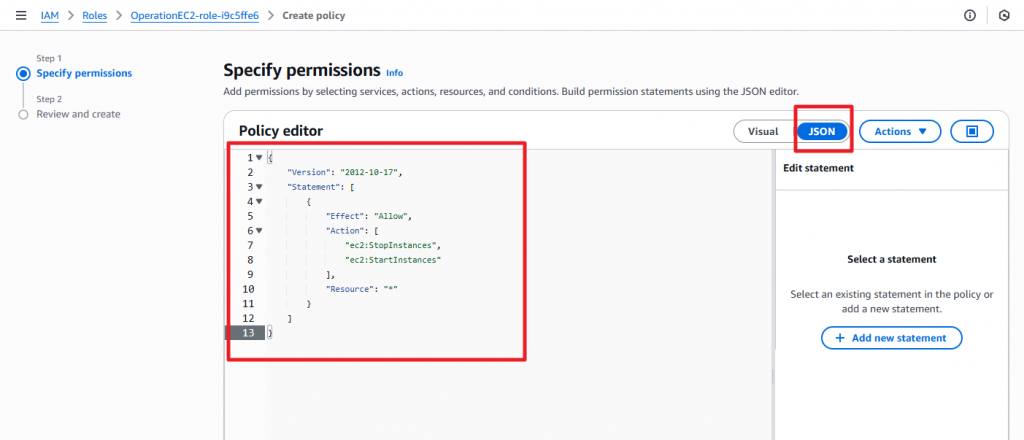Open the Roles breadcrumb link
Screen dimensions: 1024x440
(98, 16)
